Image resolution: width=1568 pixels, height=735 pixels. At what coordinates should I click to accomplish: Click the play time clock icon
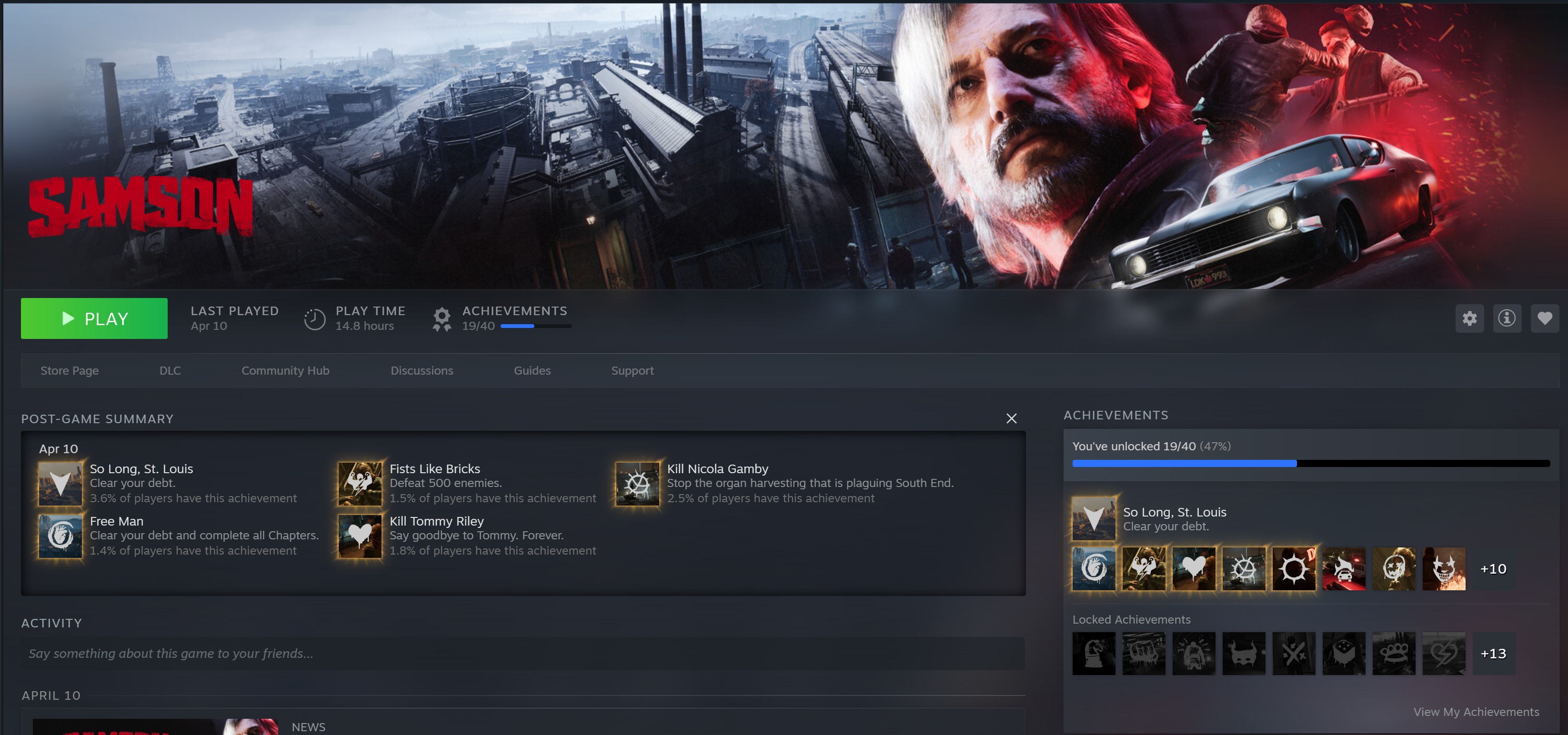(x=315, y=319)
